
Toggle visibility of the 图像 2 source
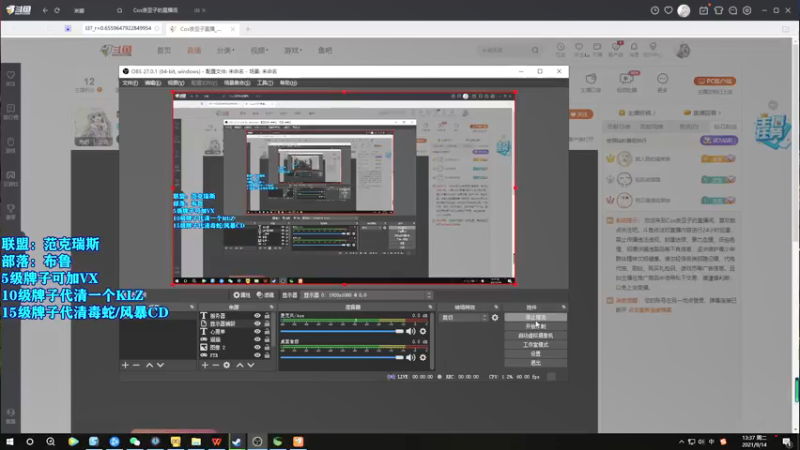click(x=257, y=347)
